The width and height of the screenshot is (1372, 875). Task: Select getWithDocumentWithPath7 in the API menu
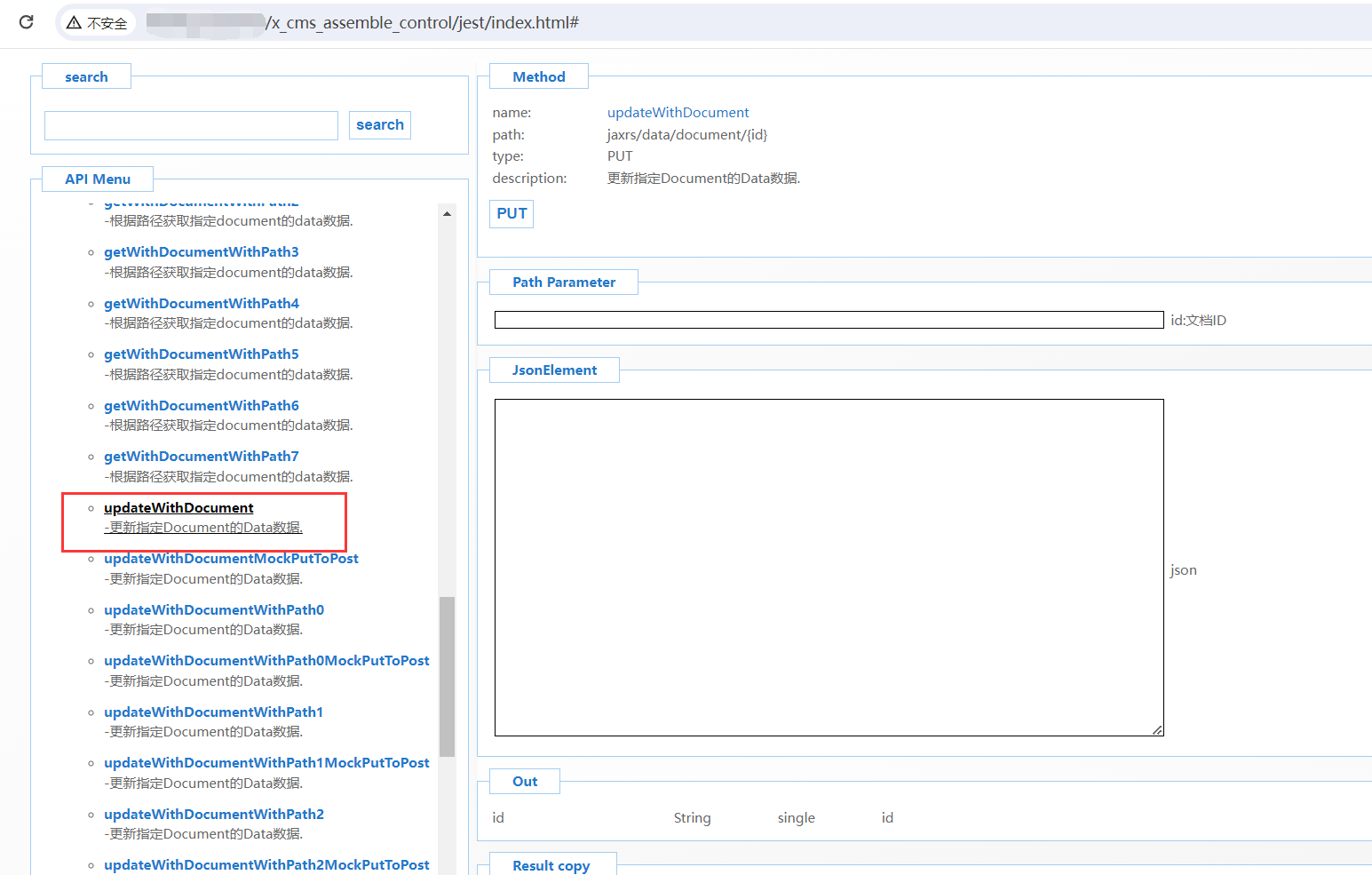201,457
